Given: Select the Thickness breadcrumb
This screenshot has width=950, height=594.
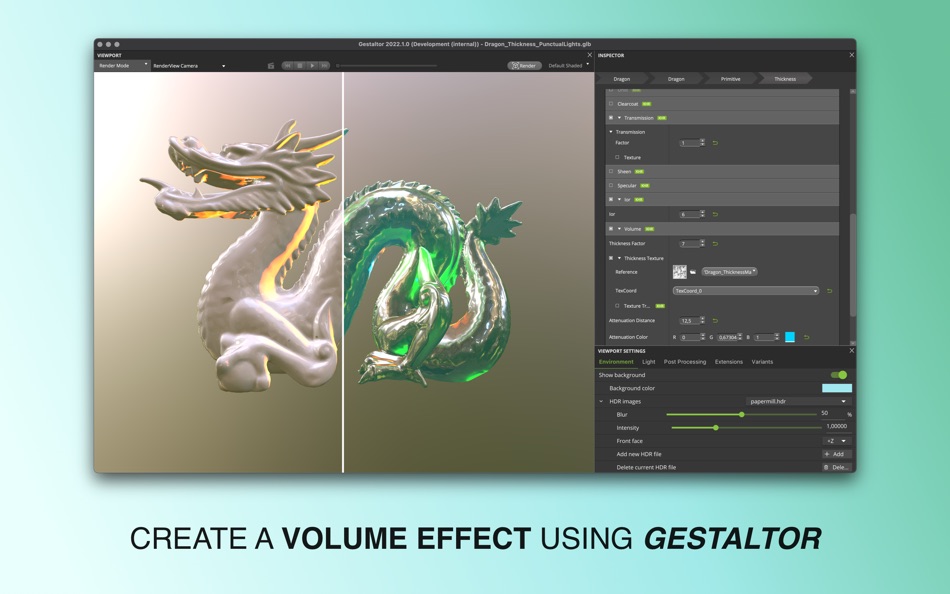Looking at the screenshot, I should click(785, 79).
